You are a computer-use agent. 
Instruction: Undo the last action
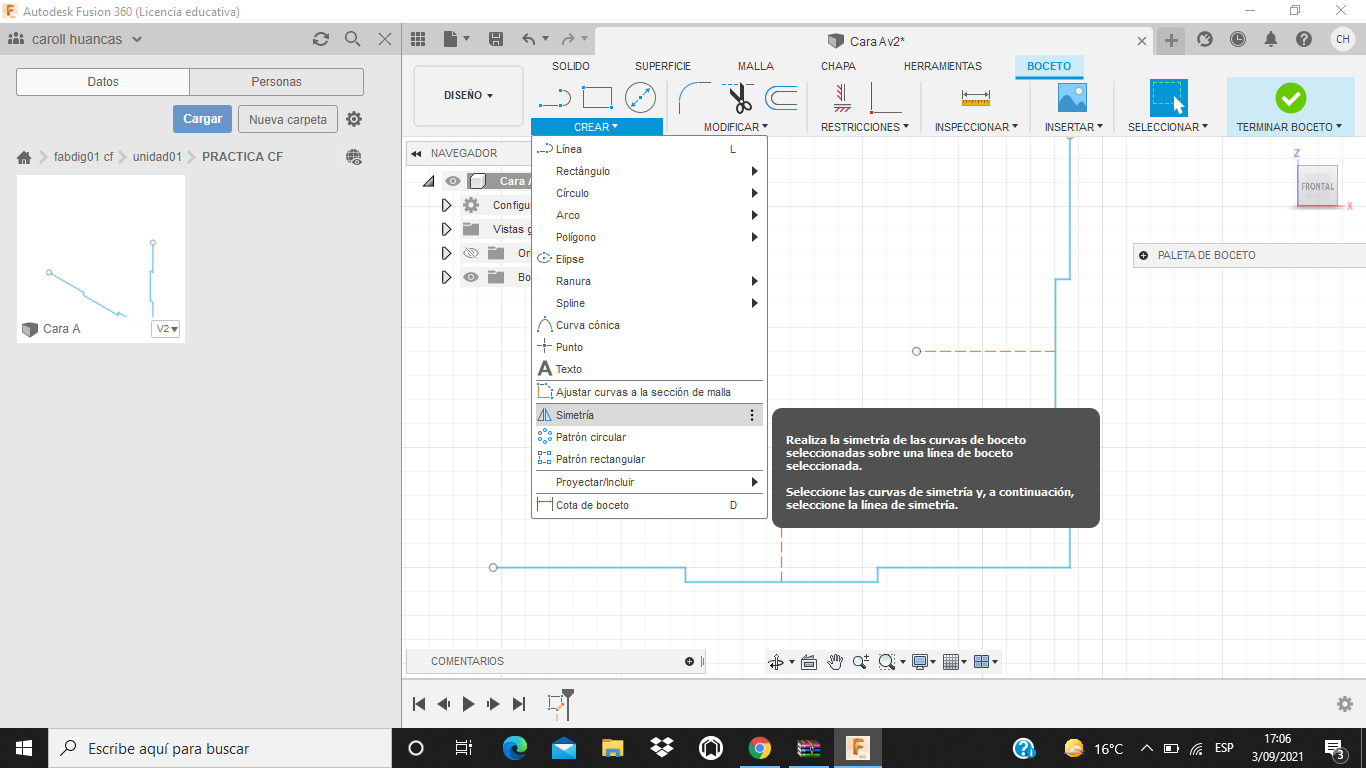tap(528, 39)
